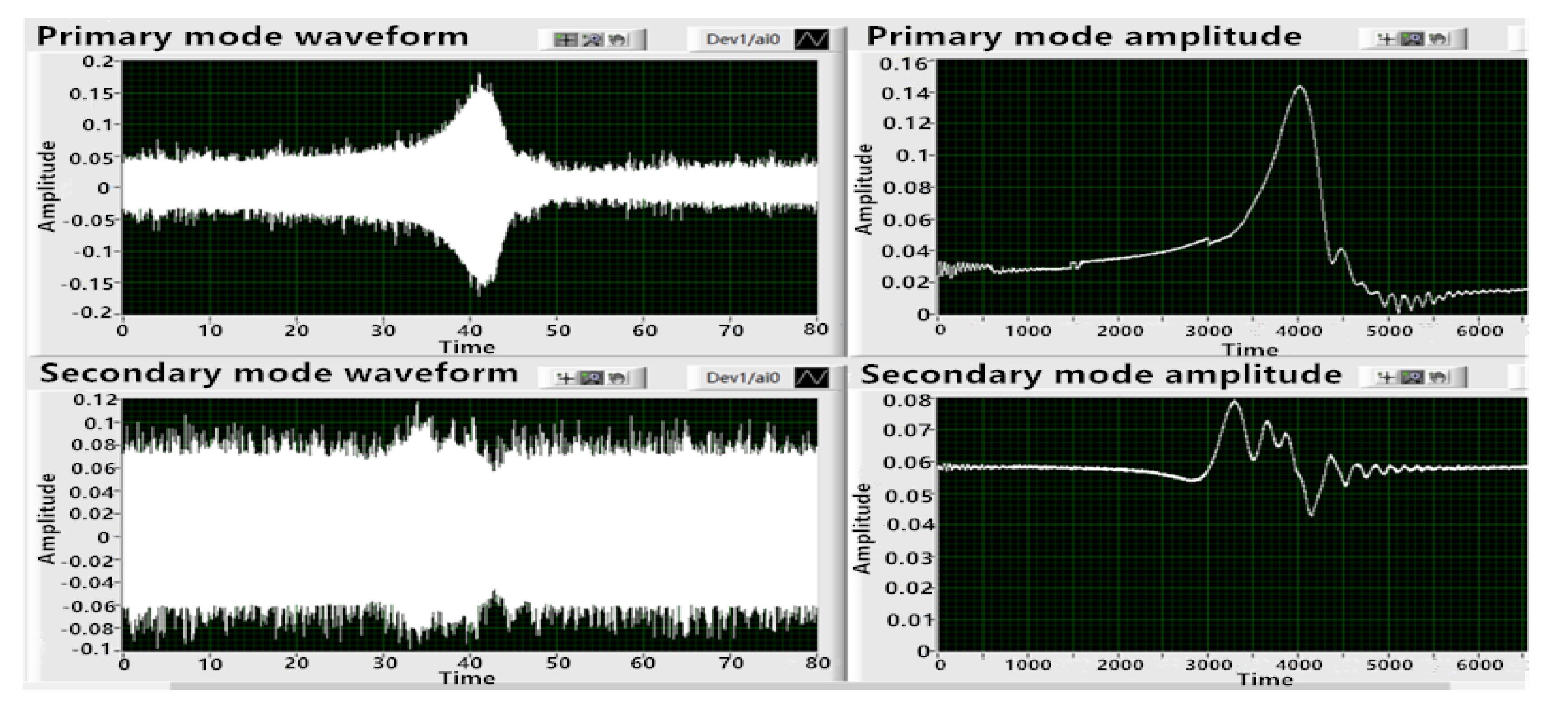Viewport: 1568px width, 714px height.
Task: Click Amplitude axis label on Primary waveform
Action: [x=47, y=186]
